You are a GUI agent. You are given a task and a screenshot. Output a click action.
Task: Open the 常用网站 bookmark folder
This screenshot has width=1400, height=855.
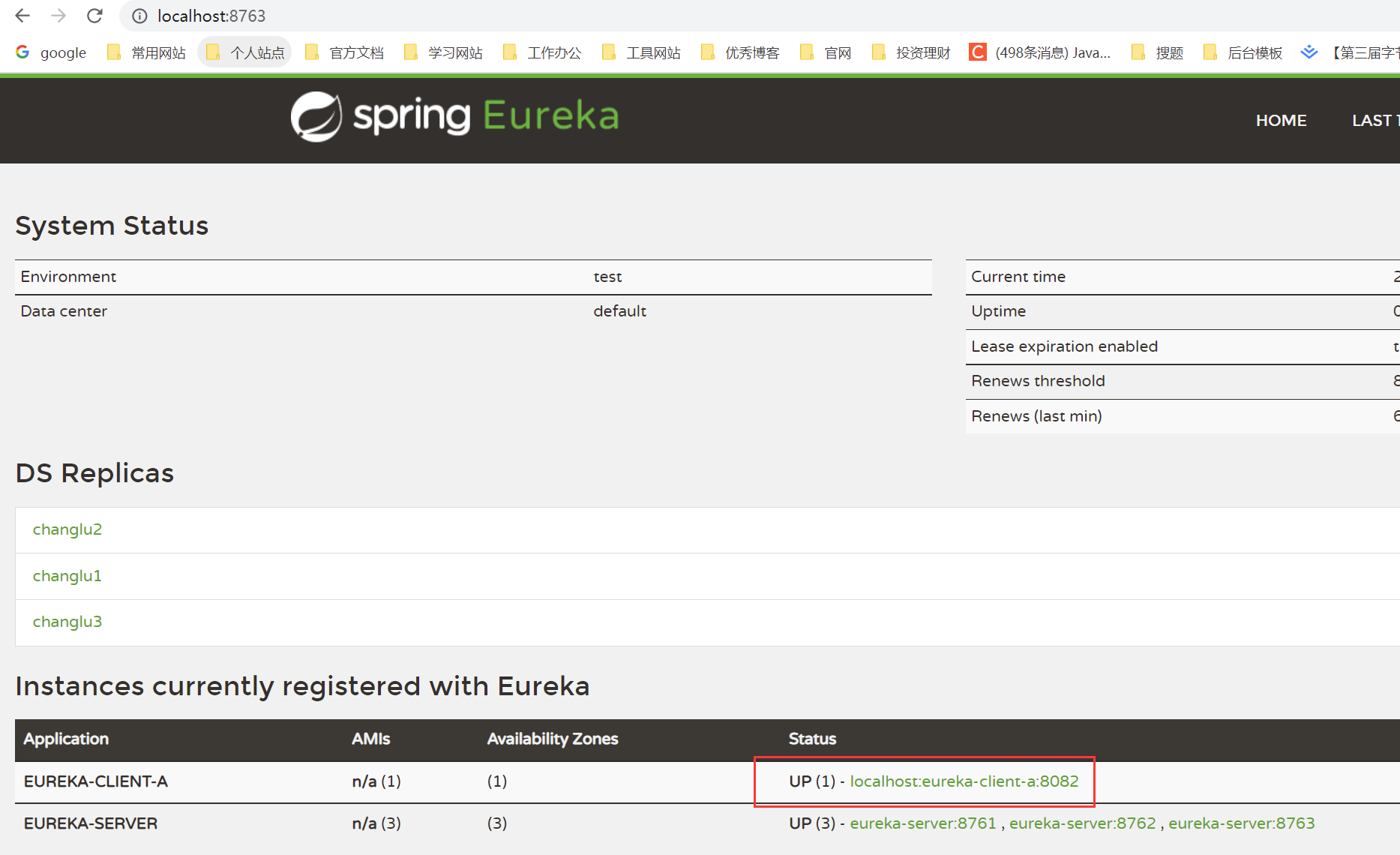[146, 52]
